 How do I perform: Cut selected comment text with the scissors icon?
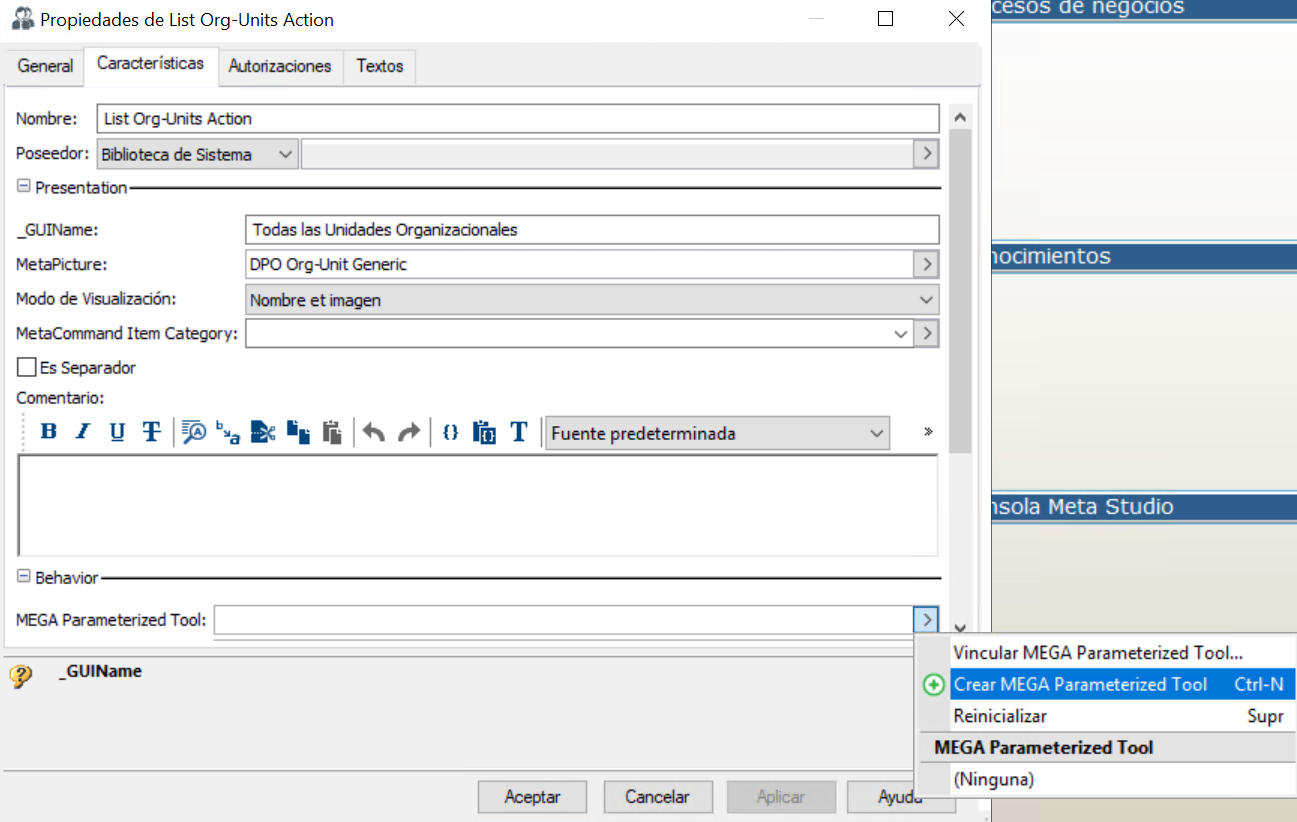coord(263,432)
